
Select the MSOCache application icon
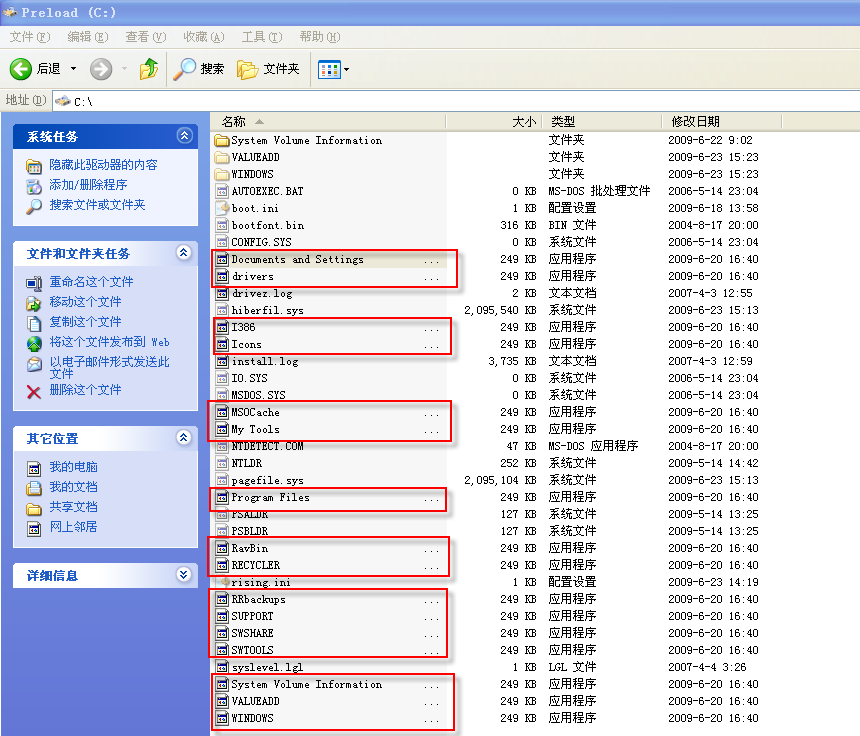point(222,412)
